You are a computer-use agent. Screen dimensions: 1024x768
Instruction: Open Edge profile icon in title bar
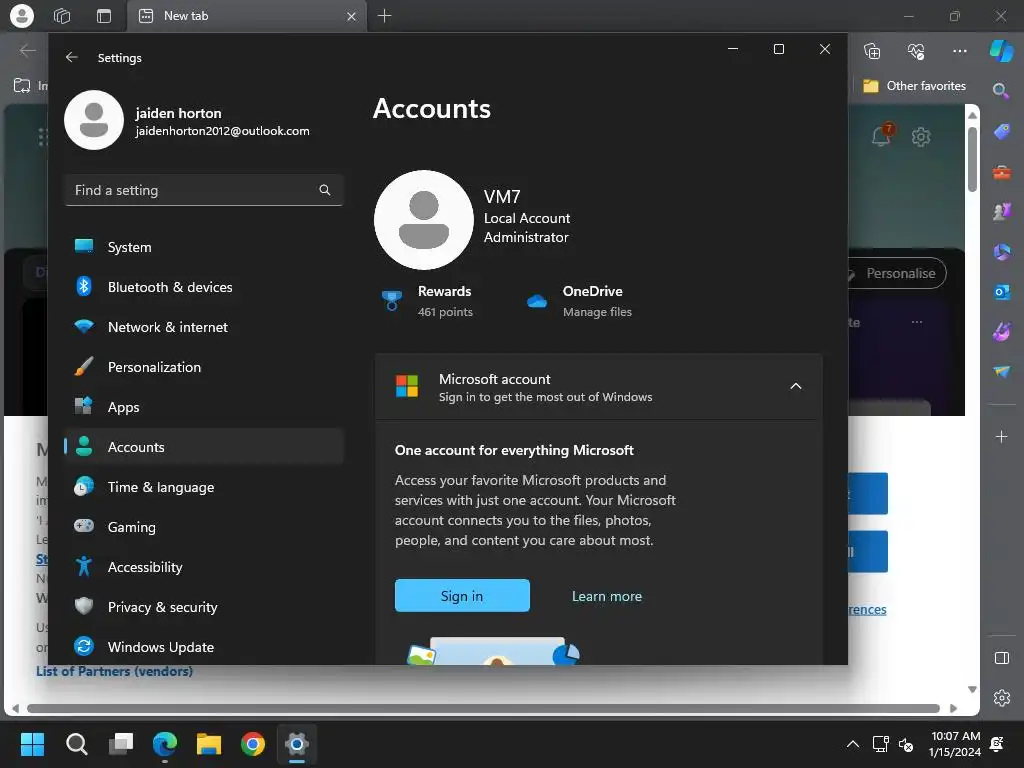[x=22, y=16]
